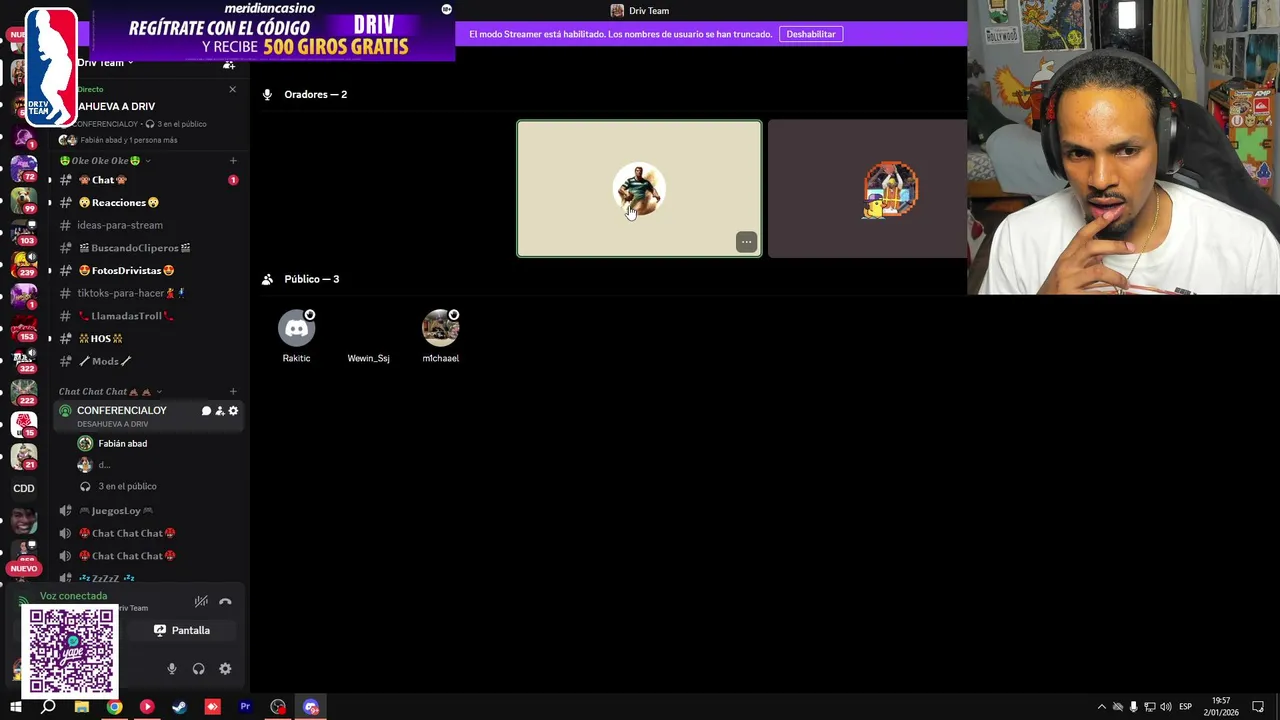Join the JuegosLoy voice channel
Image resolution: width=1280 pixels, height=720 pixels.
(x=148, y=511)
